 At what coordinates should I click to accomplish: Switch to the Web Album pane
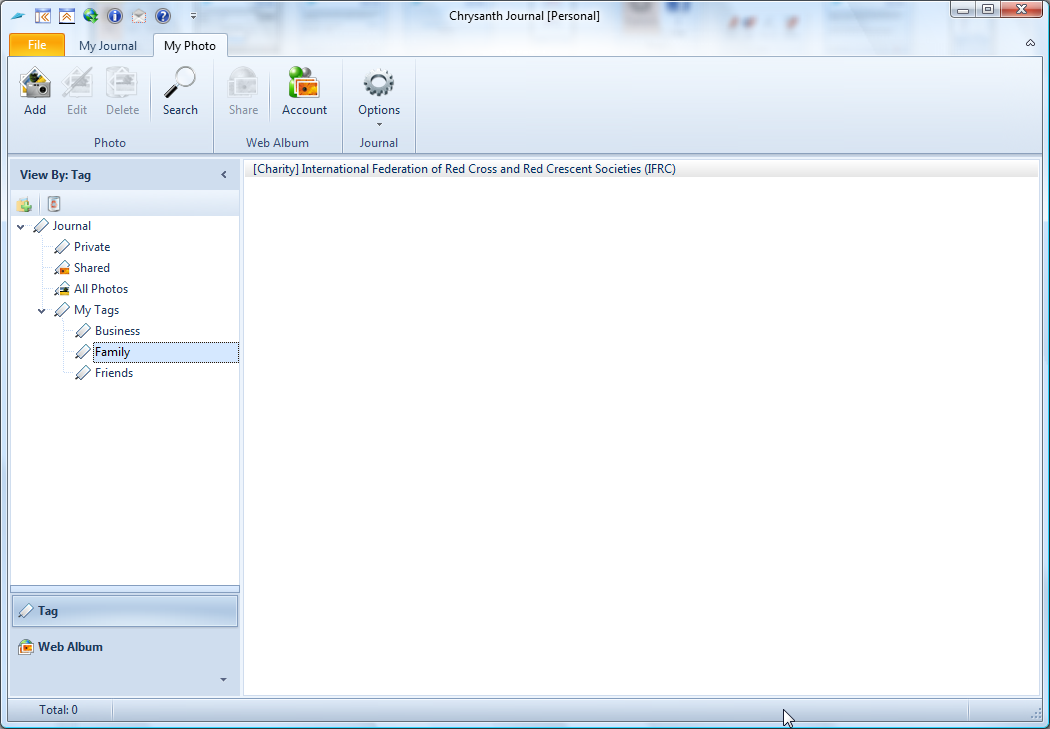tap(70, 647)
